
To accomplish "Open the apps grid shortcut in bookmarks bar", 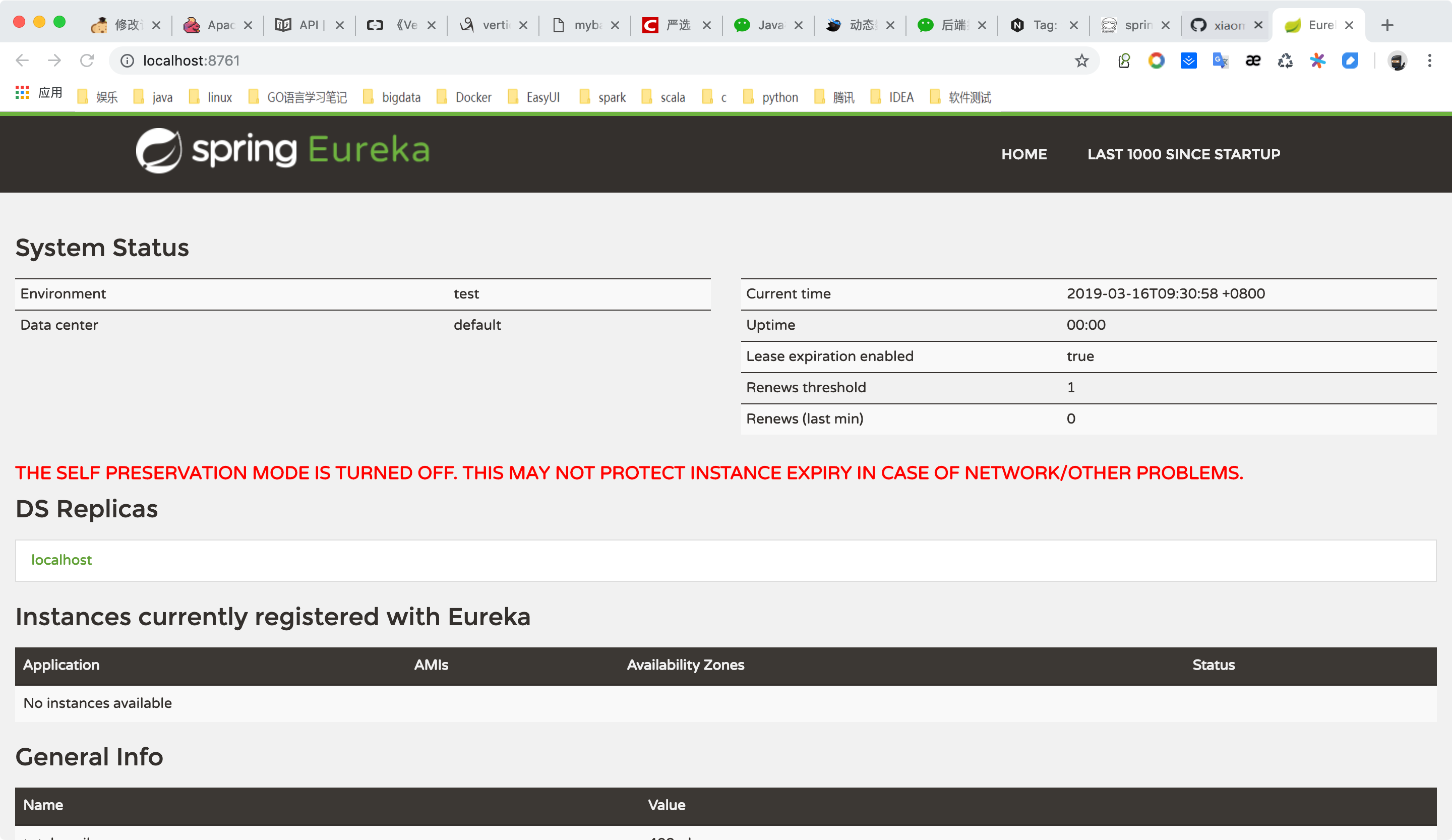I will (x=22, y=92).
